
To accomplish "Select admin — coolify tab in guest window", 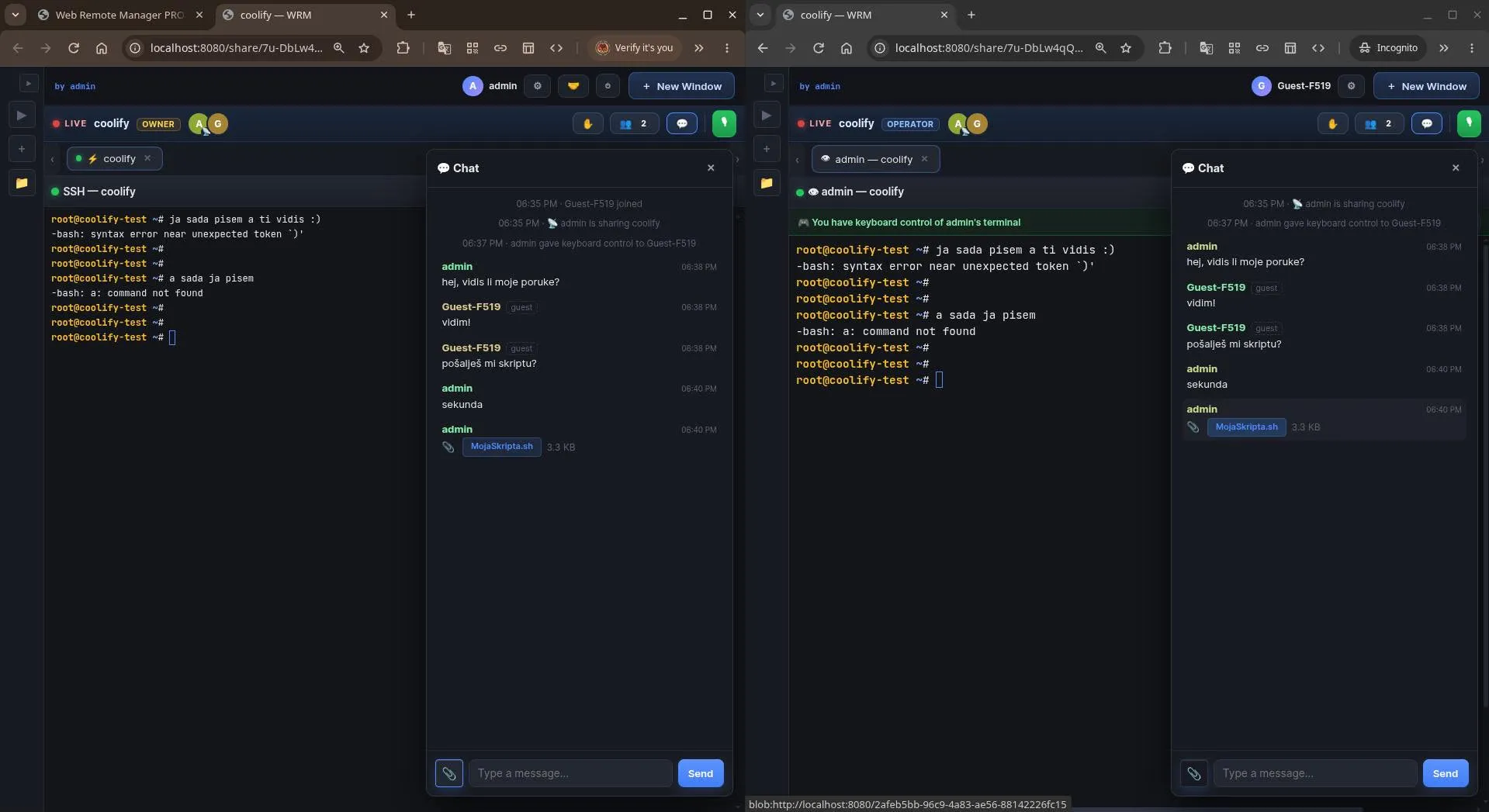I will coord(874,159).
